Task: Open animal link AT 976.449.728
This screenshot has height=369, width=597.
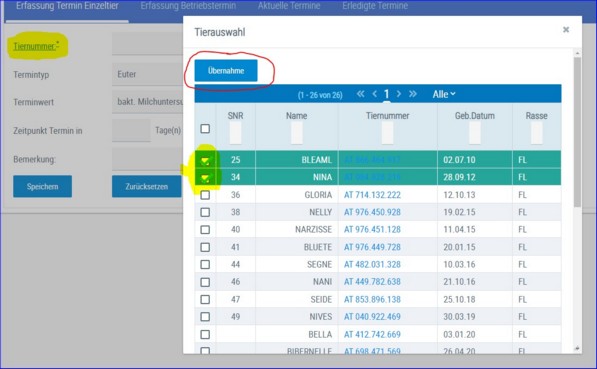Action: click(372, 247)
